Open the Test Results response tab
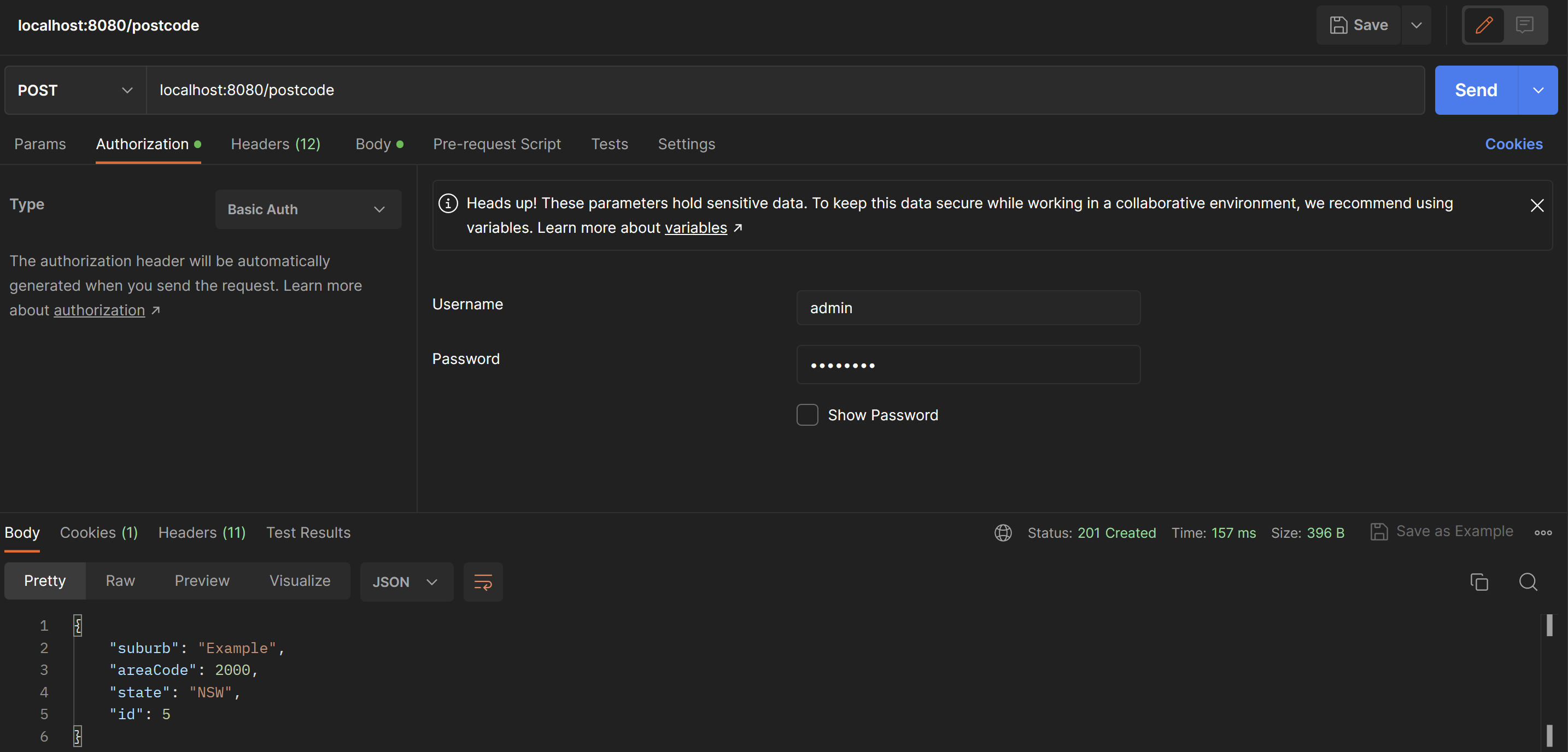 pyautogui.click(x=308, y=533)
